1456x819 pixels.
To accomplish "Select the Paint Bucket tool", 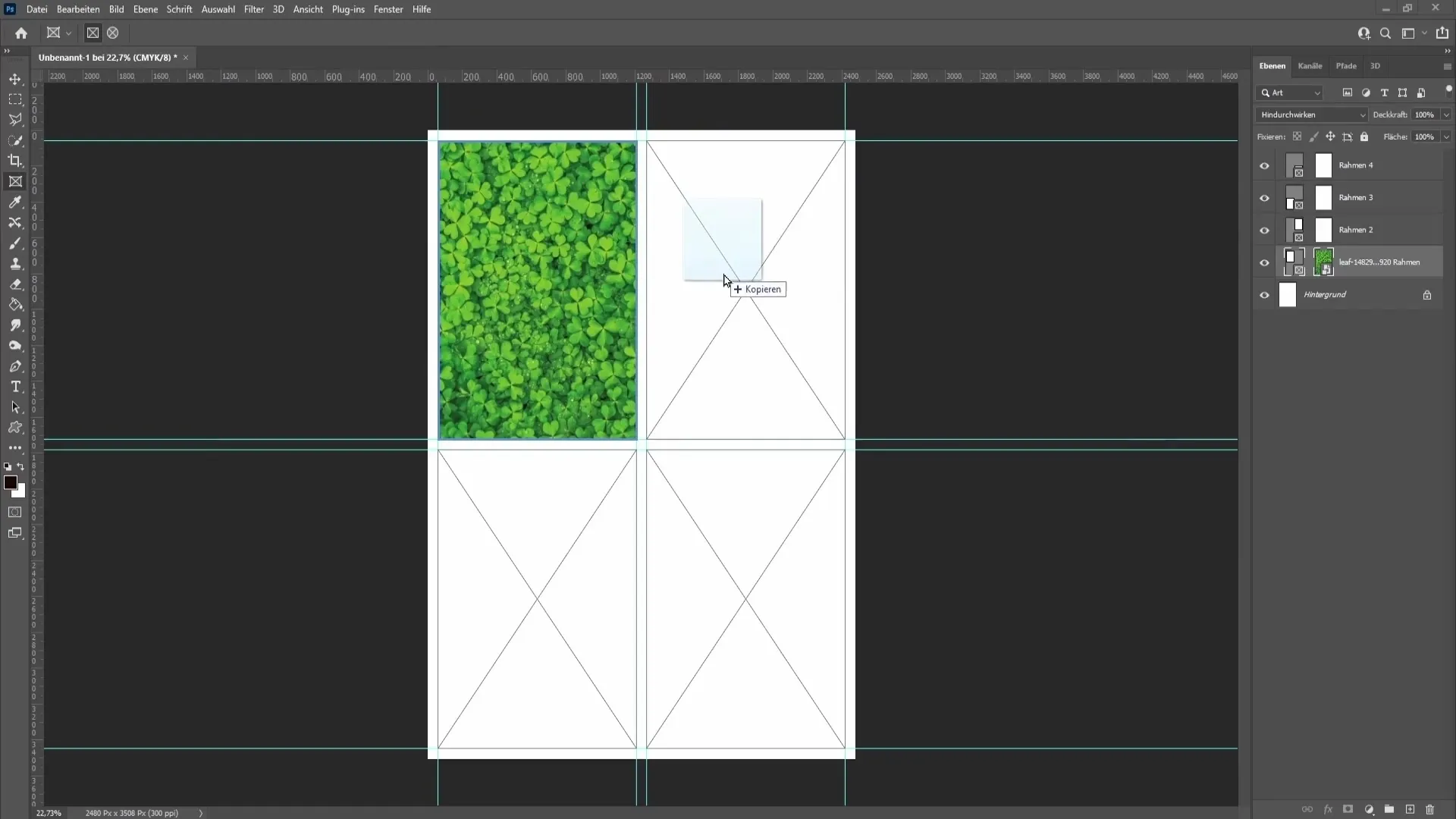I will [15, 305].
